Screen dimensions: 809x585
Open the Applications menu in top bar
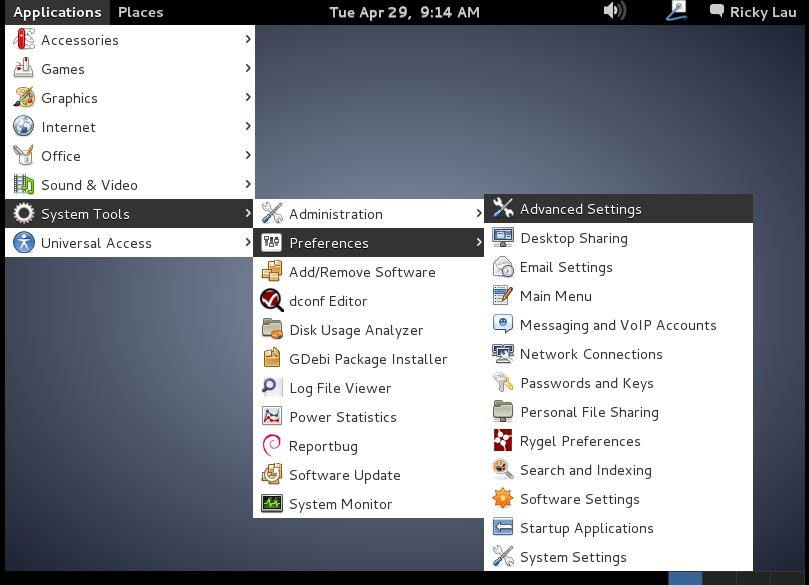coord(57,12)
